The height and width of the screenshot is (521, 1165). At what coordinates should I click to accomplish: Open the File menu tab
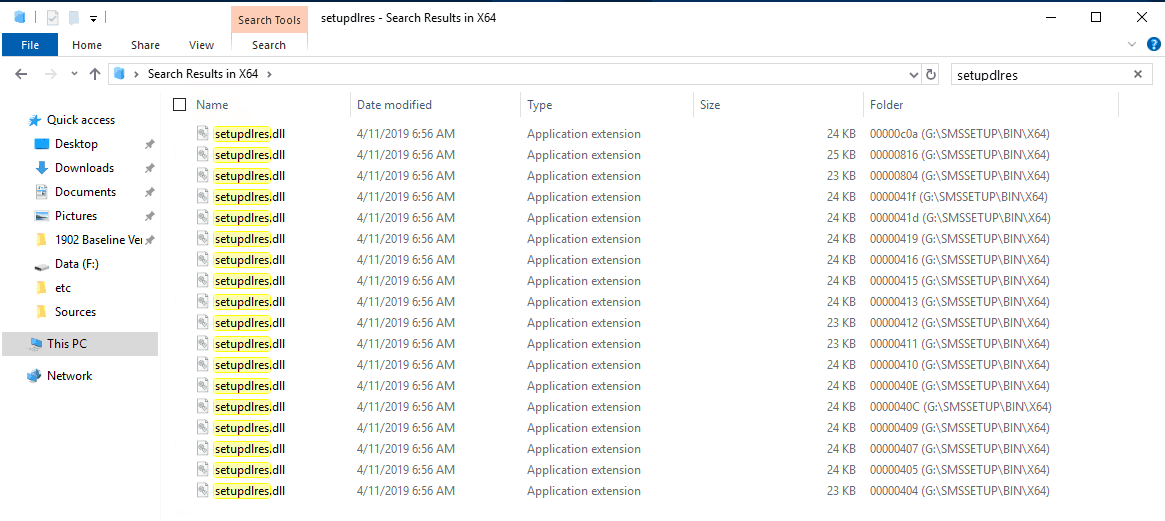(30, 45)
